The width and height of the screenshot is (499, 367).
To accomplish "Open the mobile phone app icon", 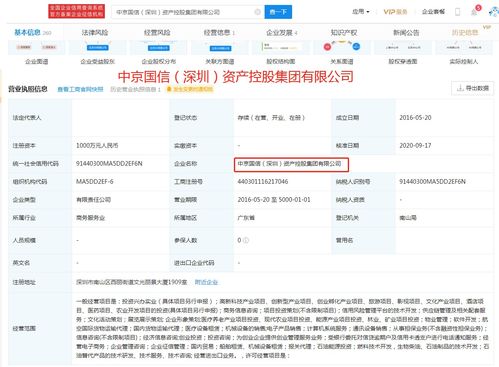I will tap(457, 12).
